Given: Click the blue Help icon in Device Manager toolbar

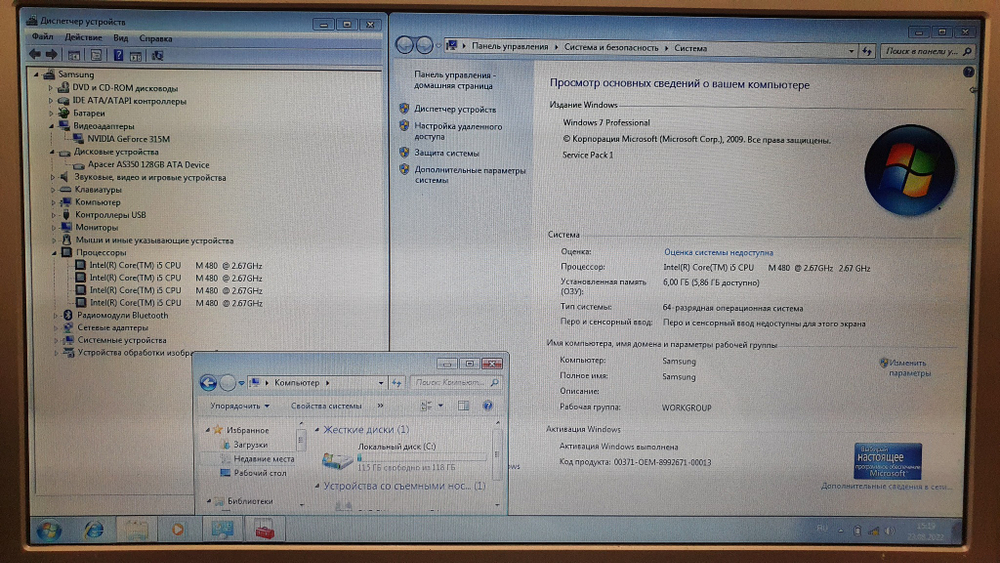Looking at the screenshot, I should pyautogui.click(x=118, y=55).
